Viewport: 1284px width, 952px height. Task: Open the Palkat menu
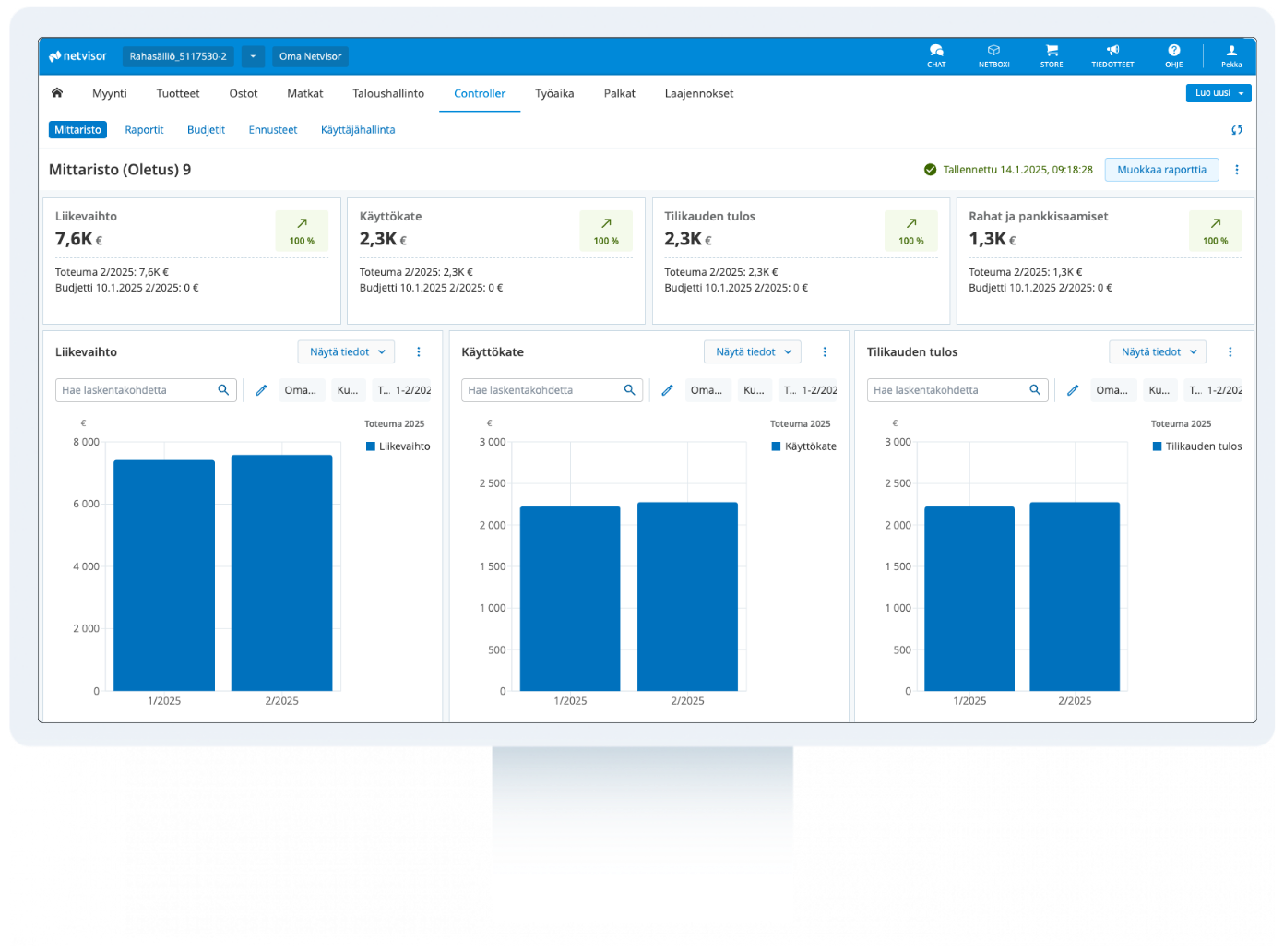[620, 93]
